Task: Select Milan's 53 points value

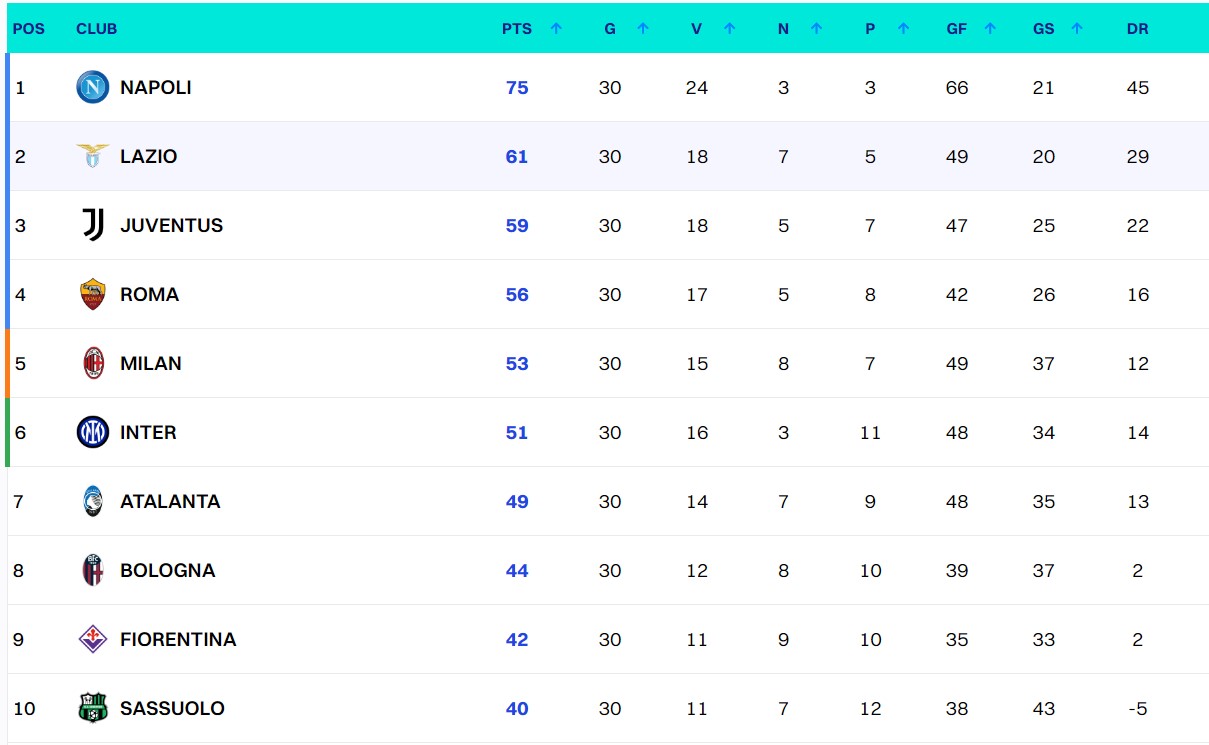Action: [517, 363]
